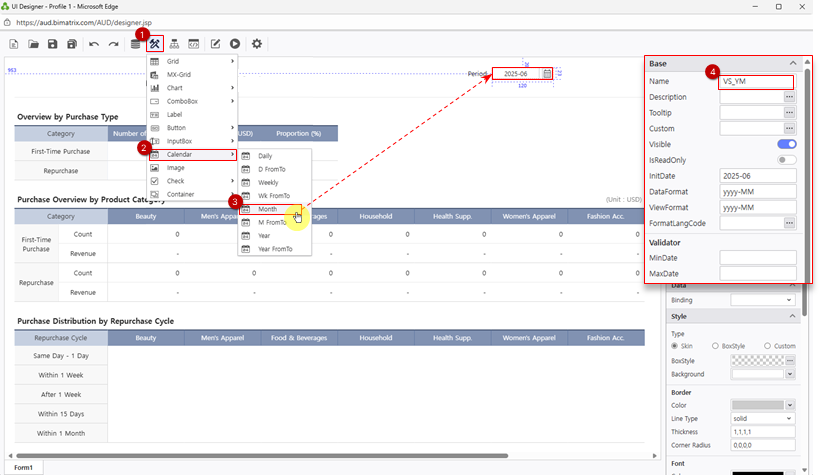
Task: Open the components tools icon
Action: click(x=156, y=44)
